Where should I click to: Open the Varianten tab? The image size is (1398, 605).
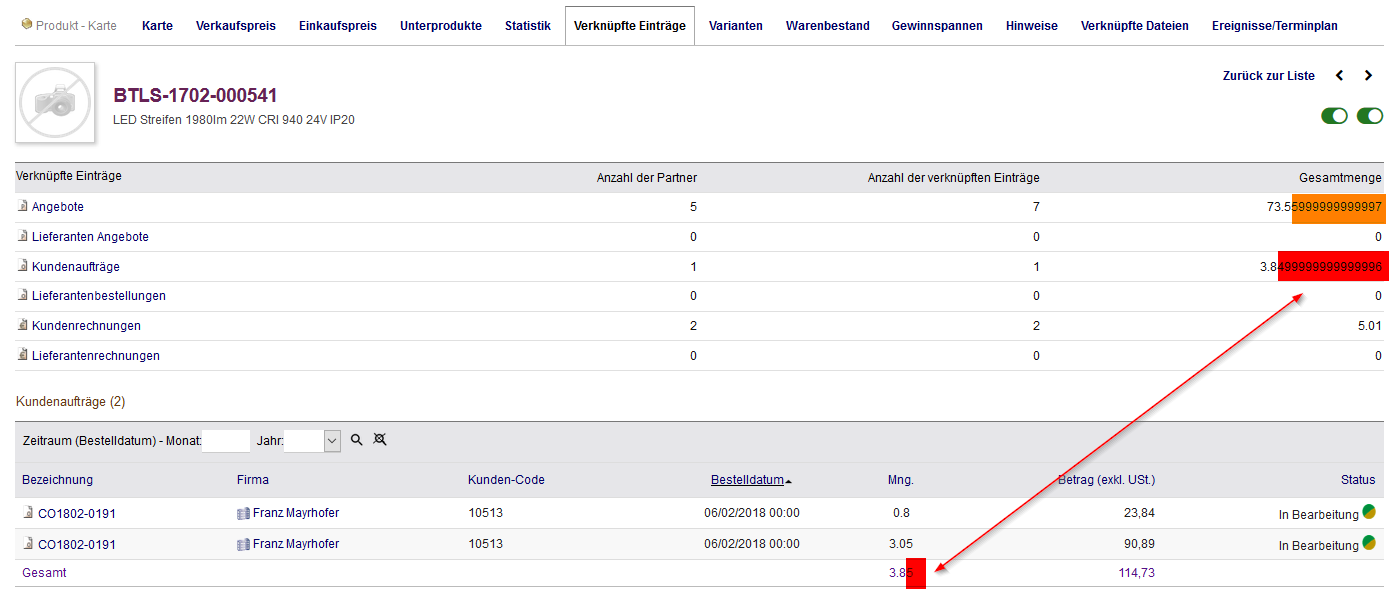pyautogui.click(x=736, y=26)
